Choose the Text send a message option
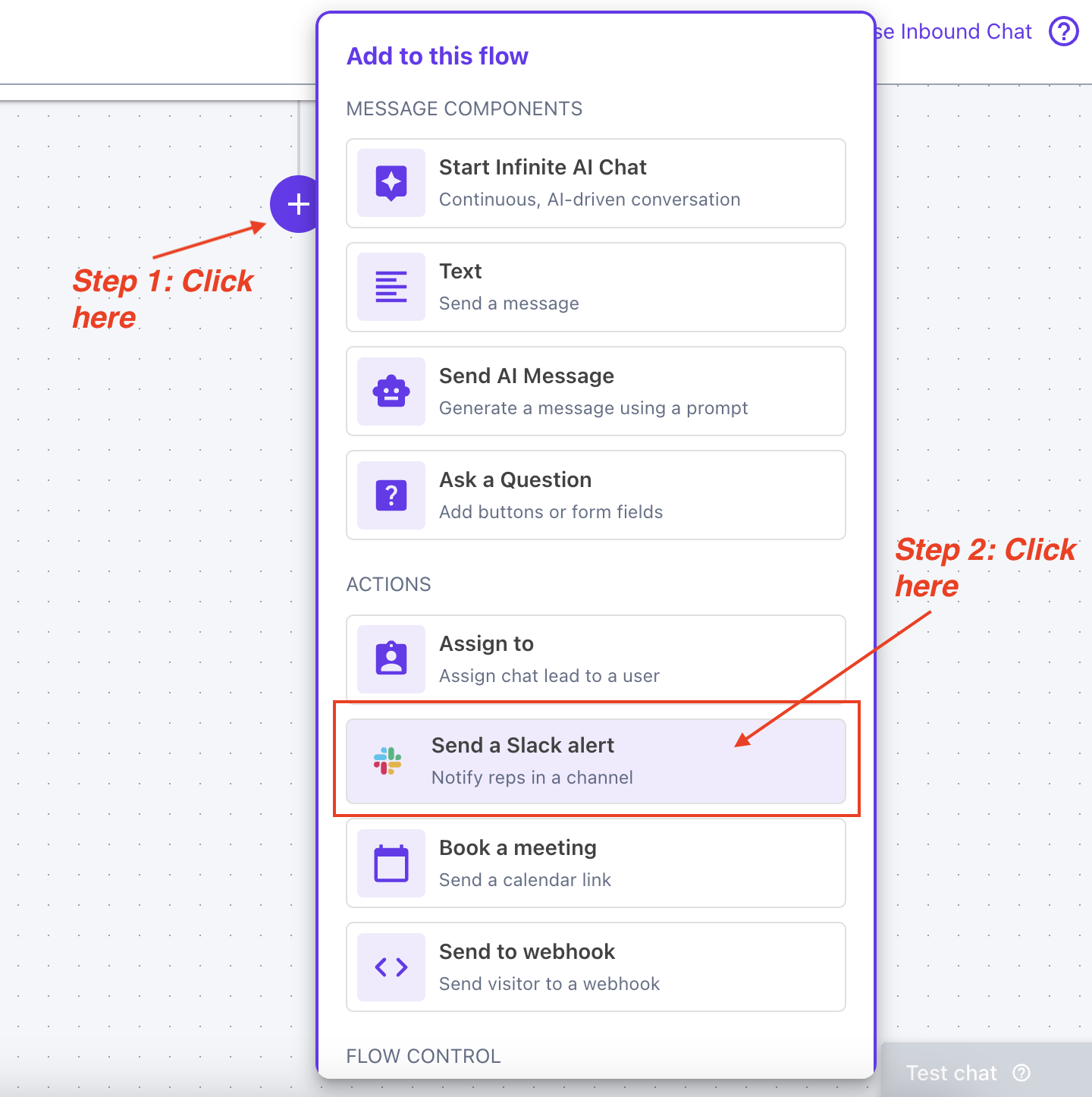This screenshot has height=1097, width=1092. tap(596, 287)
